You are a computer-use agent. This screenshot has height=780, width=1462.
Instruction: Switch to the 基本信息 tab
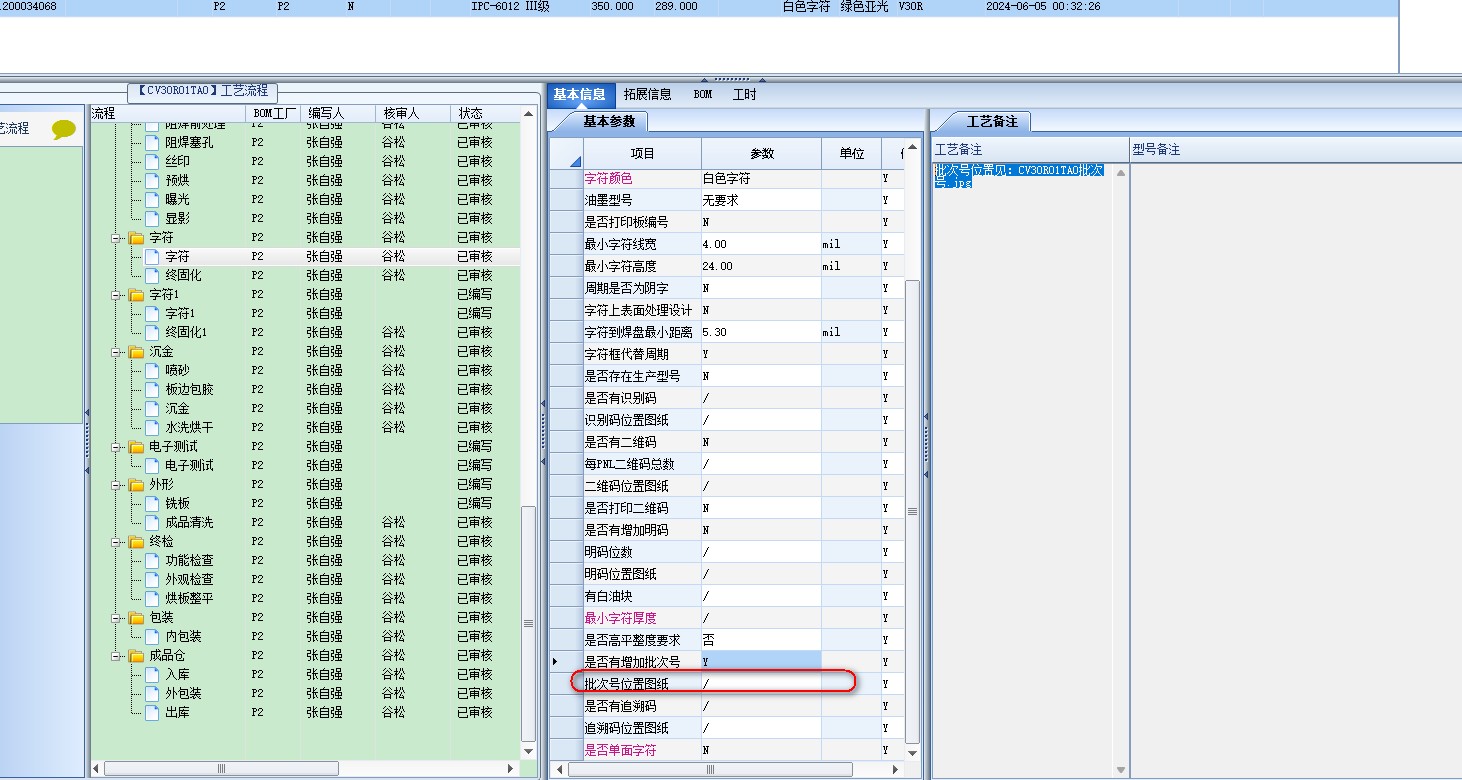pyautogui.click(x=580, y=95)
